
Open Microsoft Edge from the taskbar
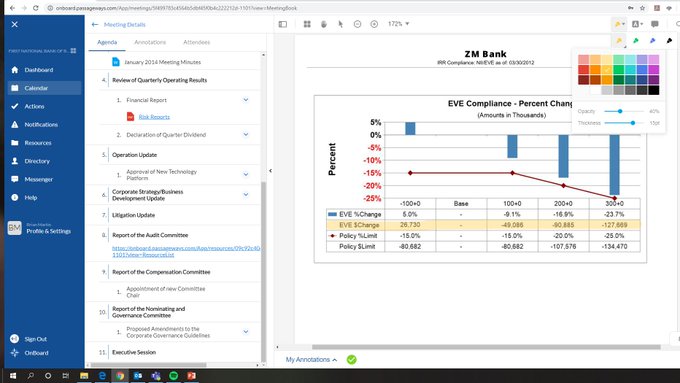tap(102, 376)
